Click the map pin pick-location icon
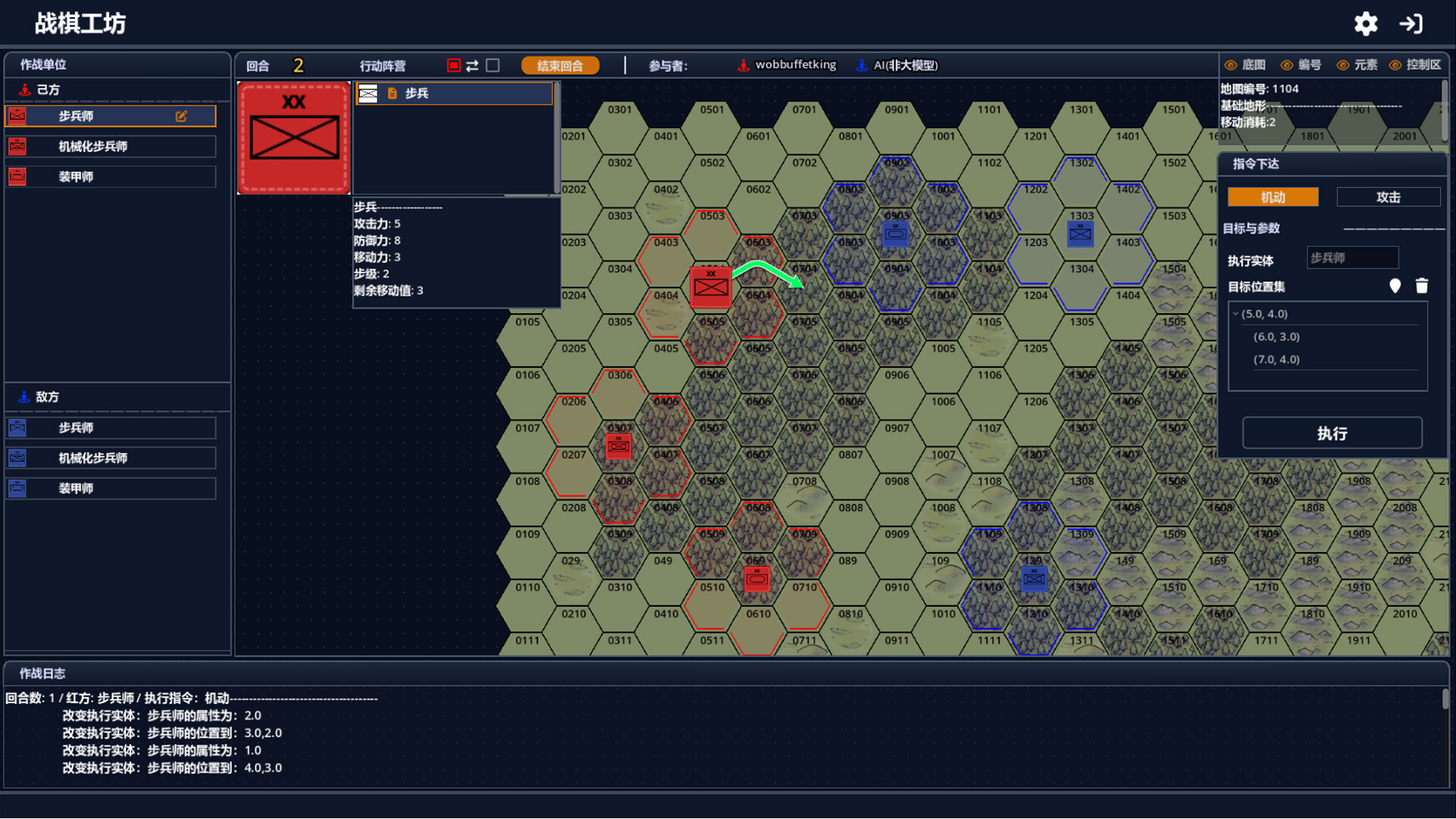This screenshot has width=1456, height=819. point(1395,286)
